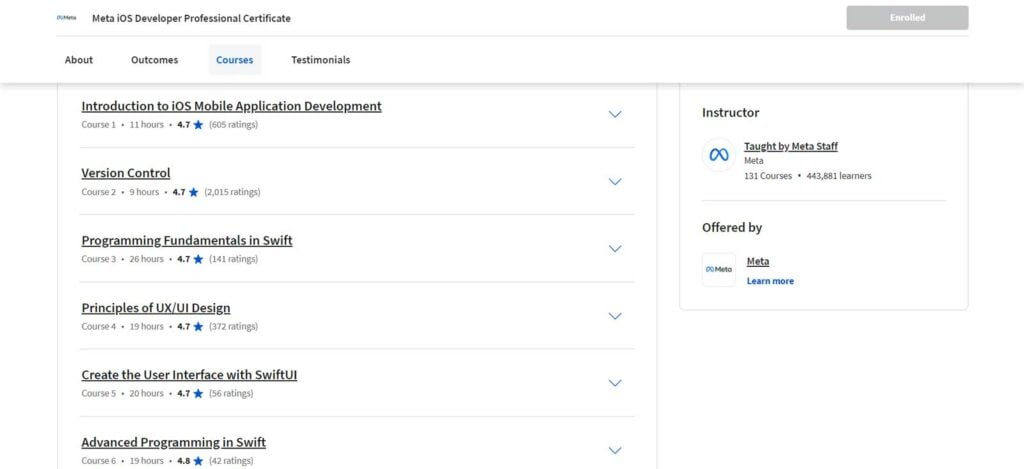Click the Meta iOS Developer Professional Certificate title
The width and height of the screenshot is (1024, 469).
tap(191, 18)
